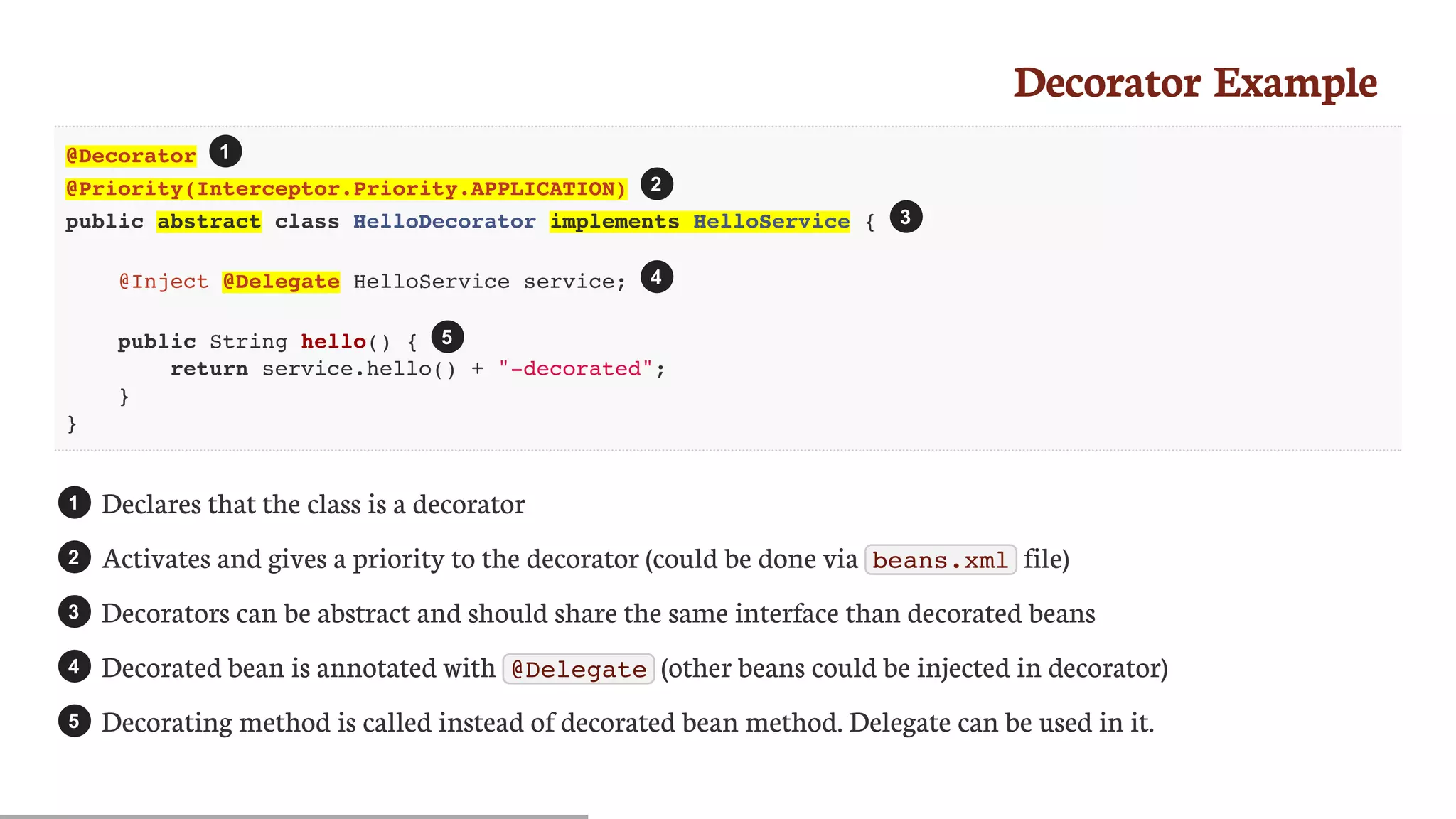
Task: Click callout badge 2 after @Priority line
Action: [x=656, y=185]
